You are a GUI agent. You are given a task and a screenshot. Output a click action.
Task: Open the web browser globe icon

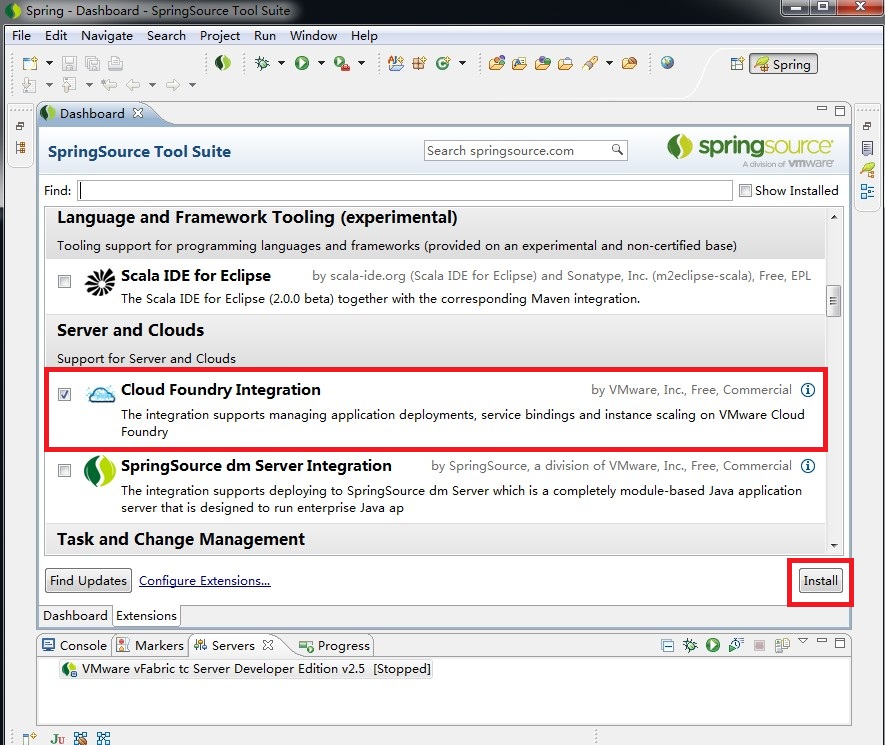coord(667,62)
